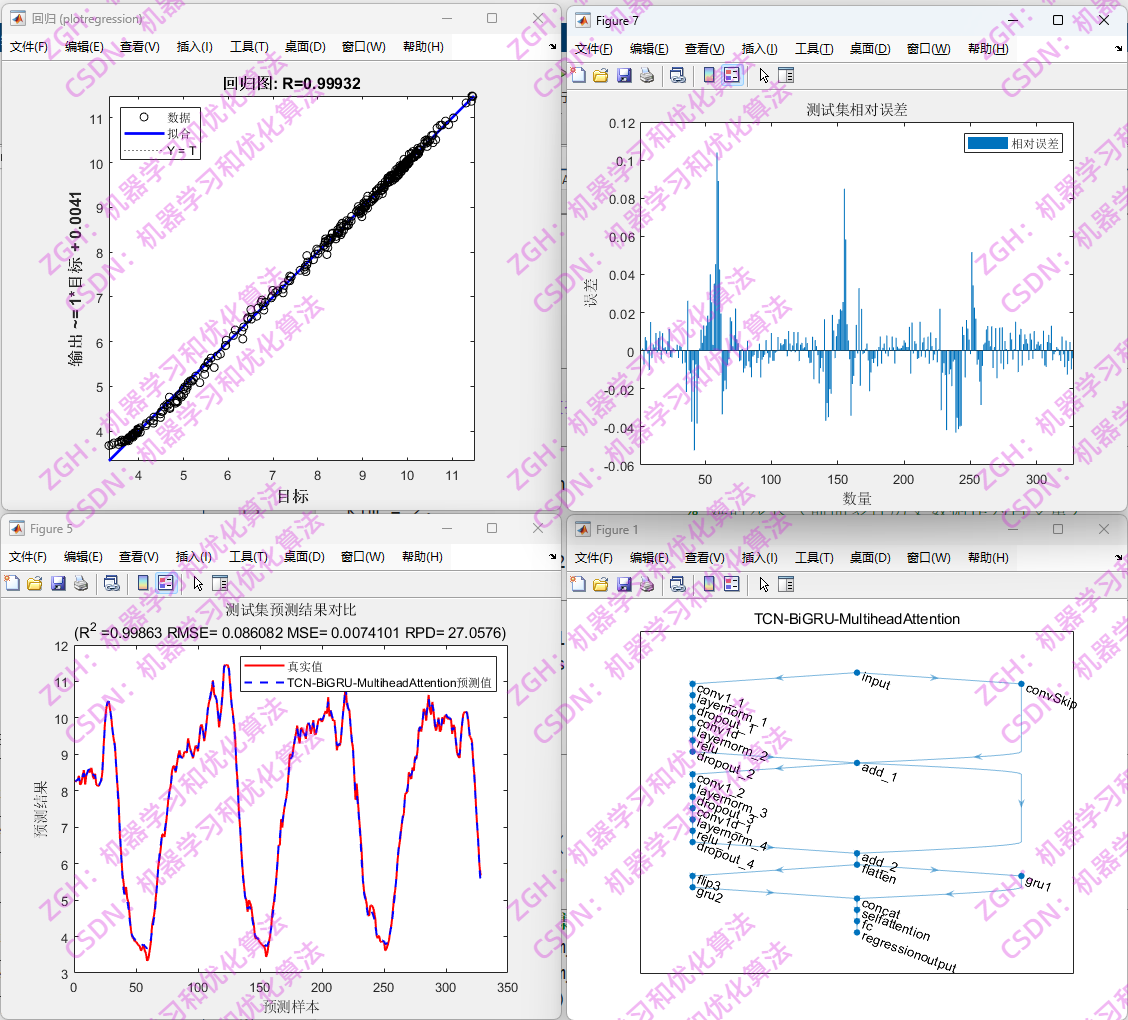Viewport: 1128px width, 1020px height.
Task: Click Figure 7 title 测试集相对误差
Action: click(857, 109)
